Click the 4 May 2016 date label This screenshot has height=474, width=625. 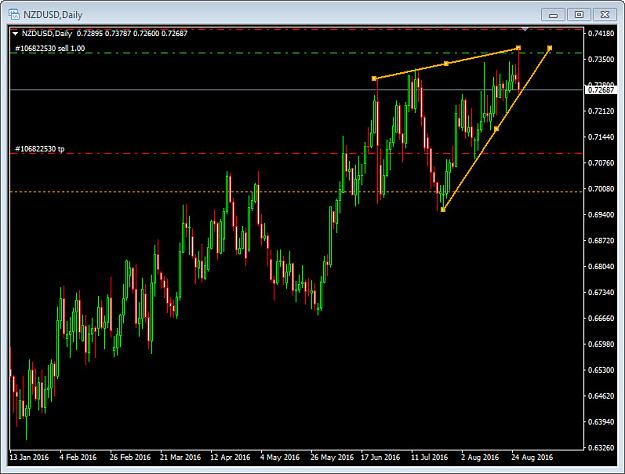280,457
